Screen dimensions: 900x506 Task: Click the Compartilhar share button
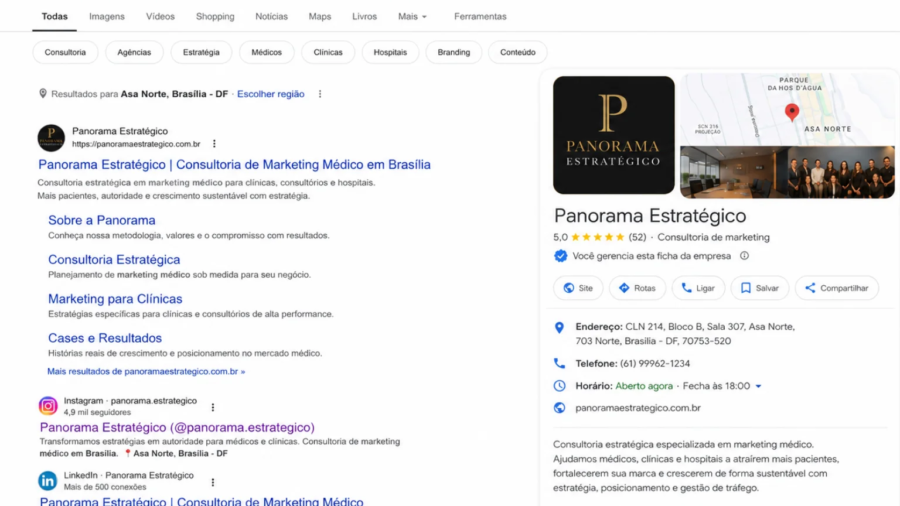(837, 288)
